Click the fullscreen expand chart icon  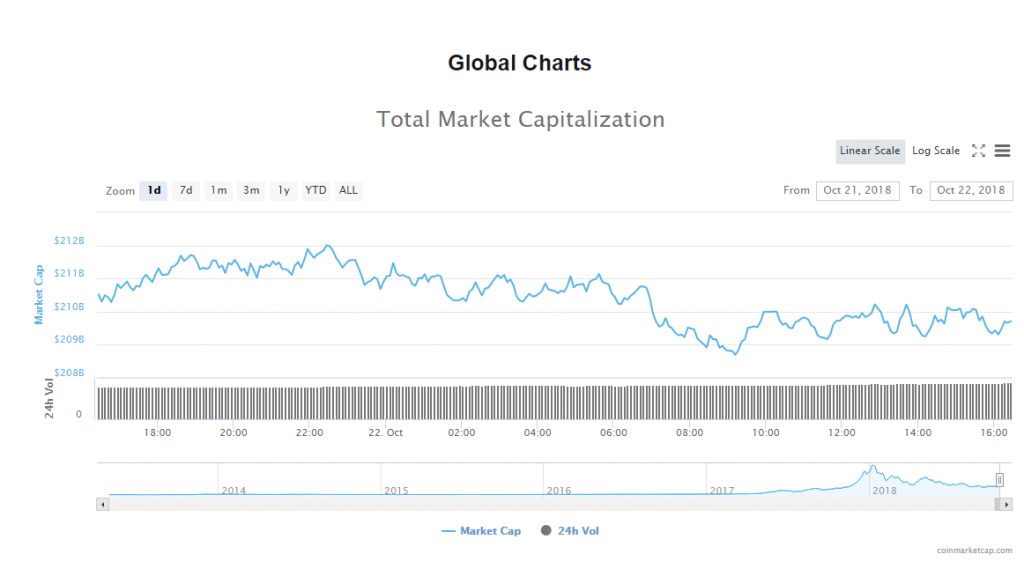pyautogui.click(x=979, y=151)
